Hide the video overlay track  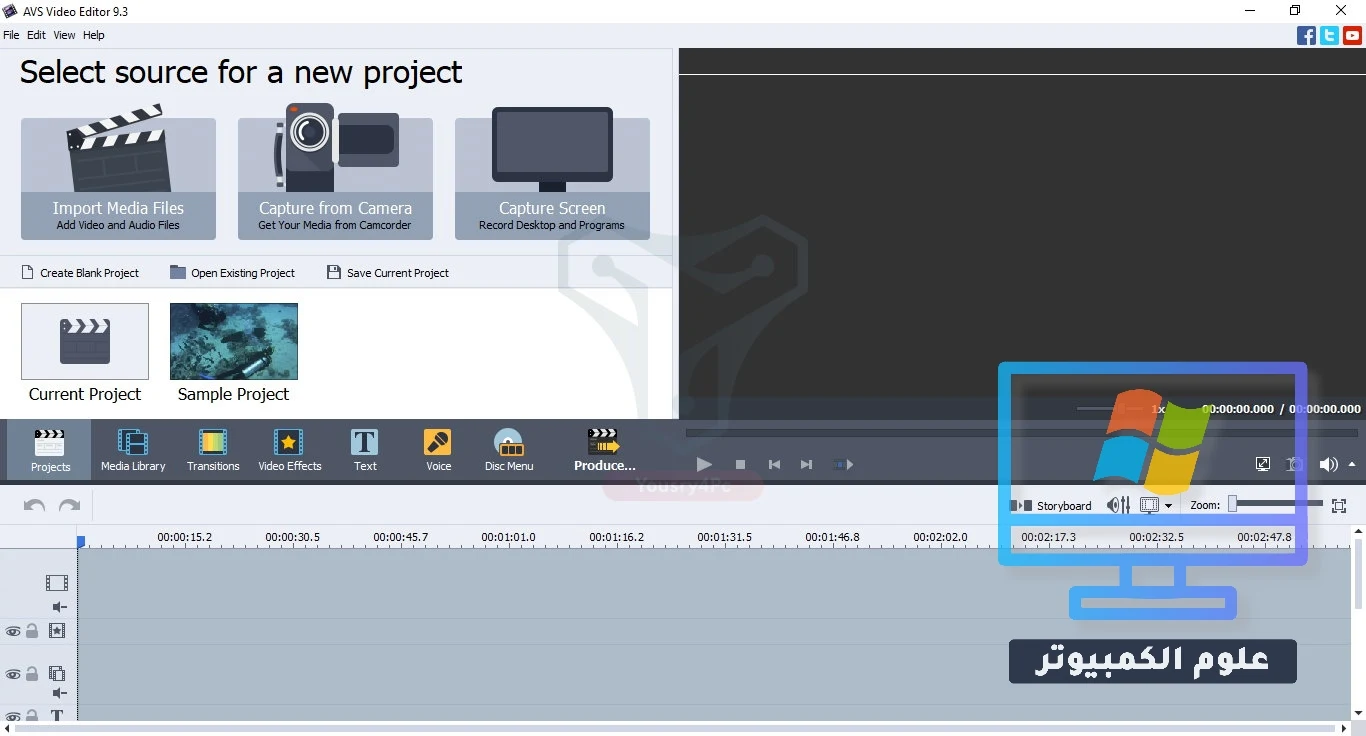pyautogui.click(x=13, y=674)
